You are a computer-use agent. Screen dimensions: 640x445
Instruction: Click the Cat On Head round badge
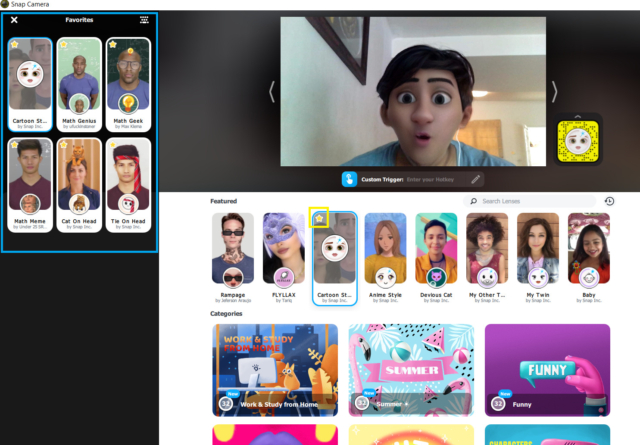point(79,204)
